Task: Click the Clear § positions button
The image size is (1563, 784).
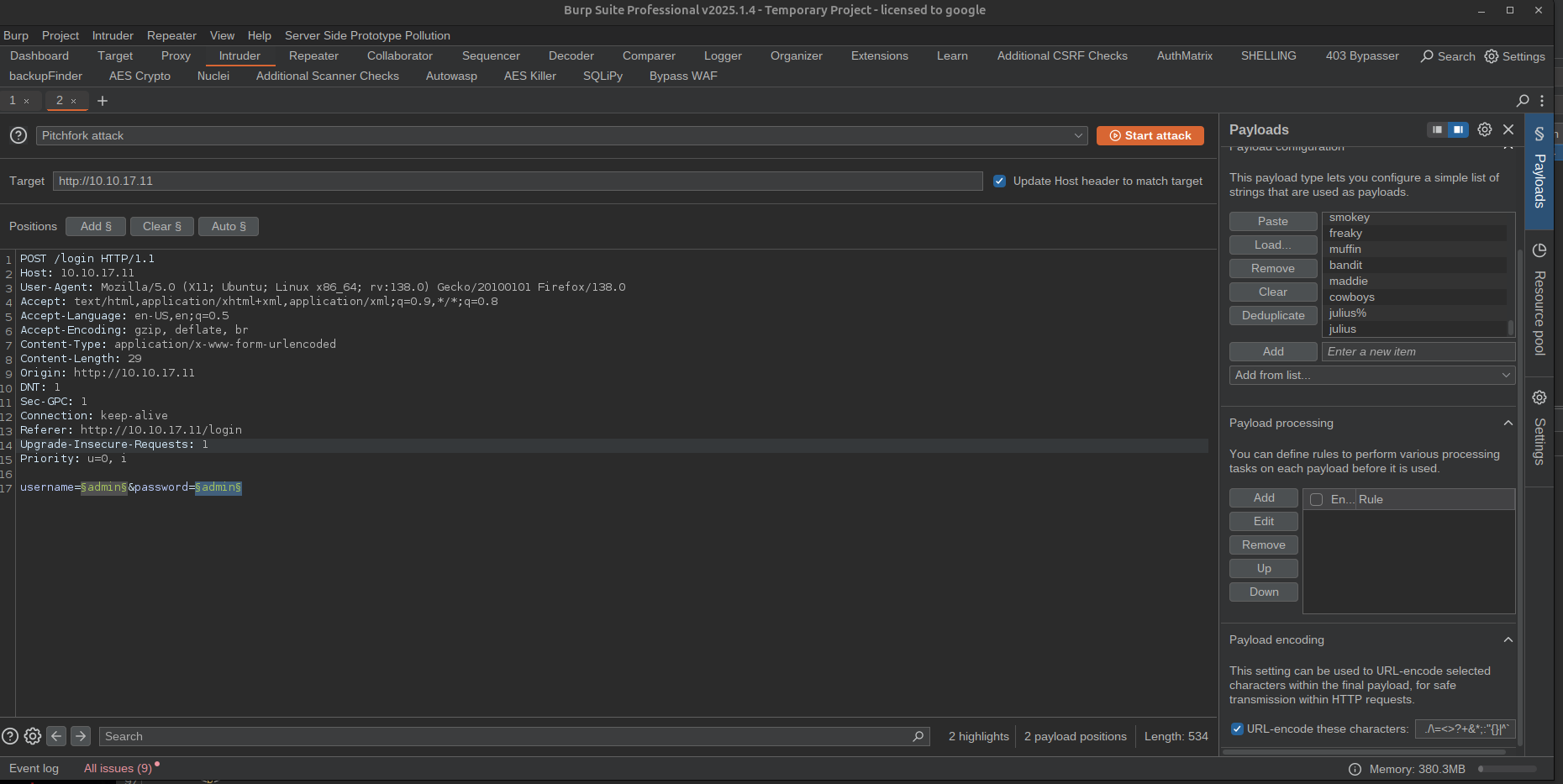Action: 162,227
